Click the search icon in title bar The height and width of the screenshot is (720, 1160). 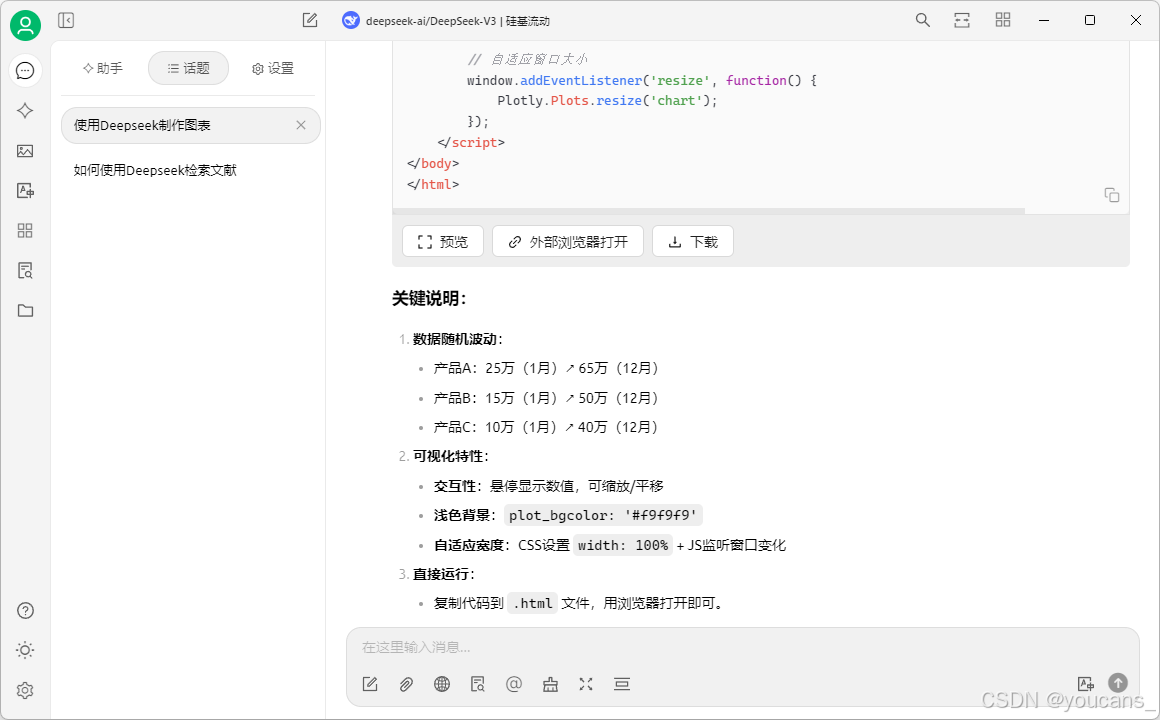coord(923,20)
